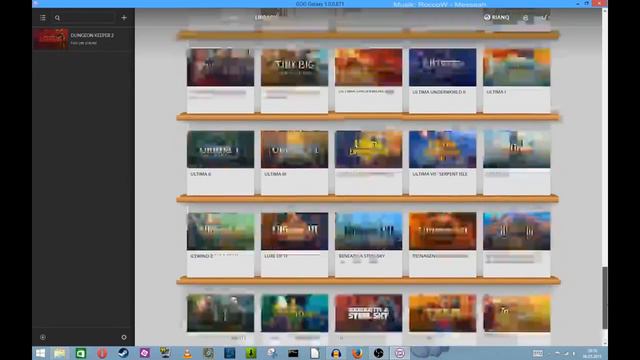Open the sidebar list view icon

[43, 18]
